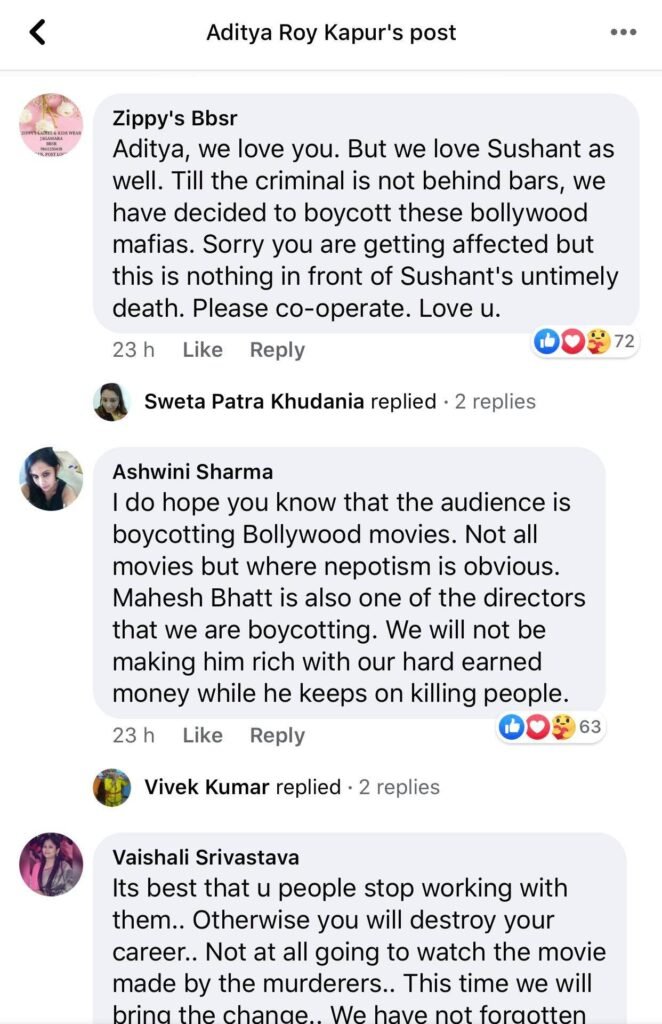
Task: Reply to Zippy's Bbsr comment
Action: 277,350
